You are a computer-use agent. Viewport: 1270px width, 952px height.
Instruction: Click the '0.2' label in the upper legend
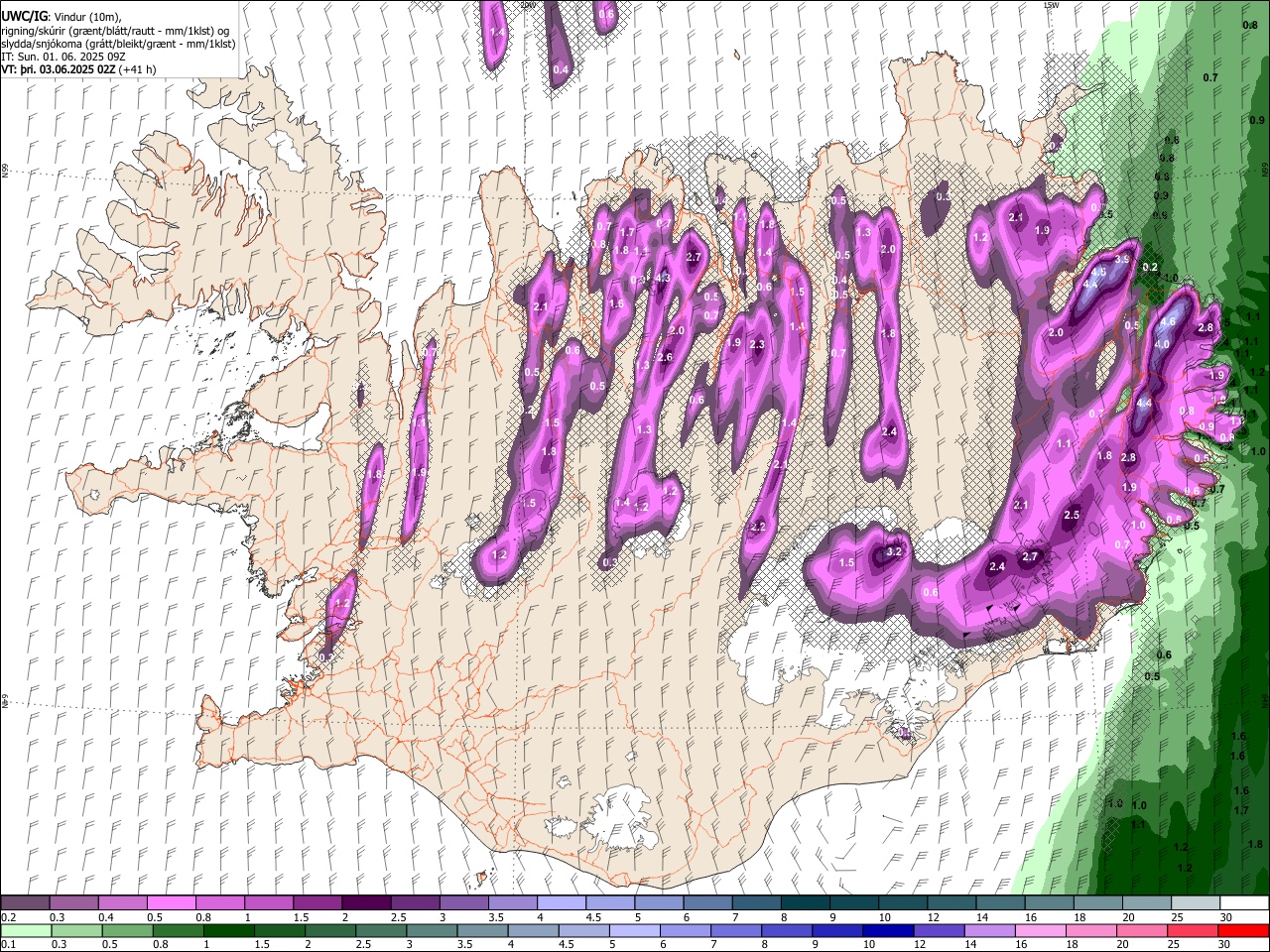click(8, 917)
